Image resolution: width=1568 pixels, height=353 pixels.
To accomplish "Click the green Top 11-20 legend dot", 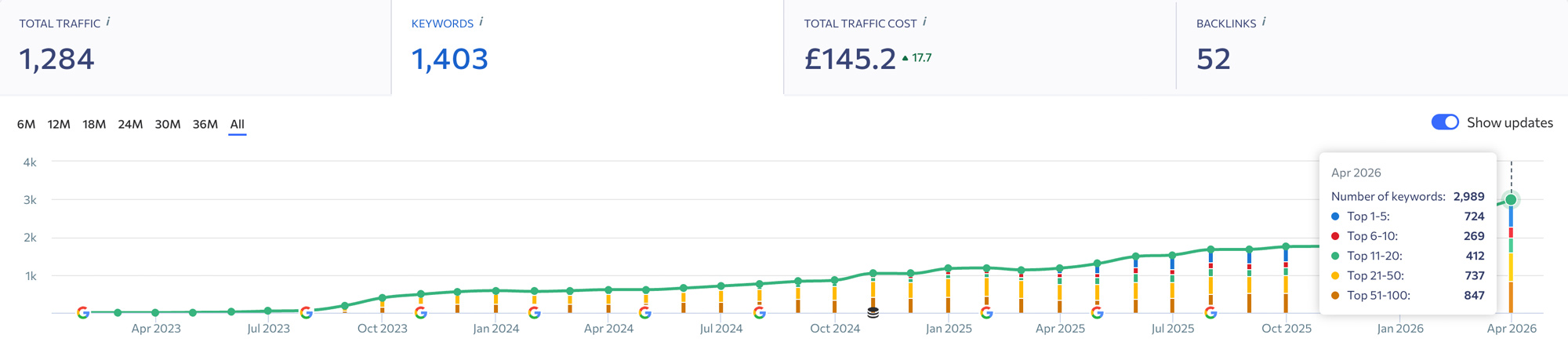I will coord(1335,256).
